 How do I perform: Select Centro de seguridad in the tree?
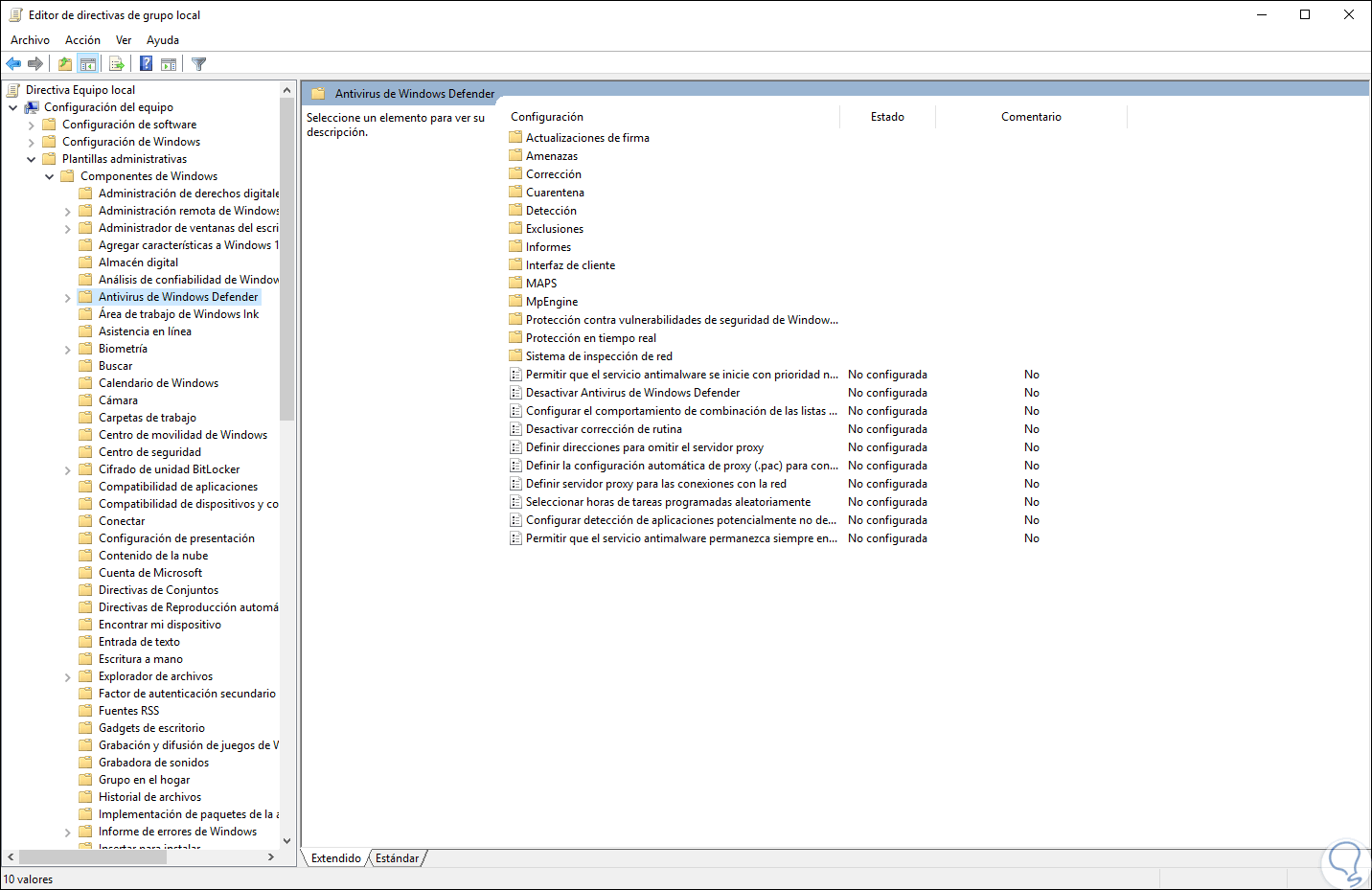[x=149, y=452]
